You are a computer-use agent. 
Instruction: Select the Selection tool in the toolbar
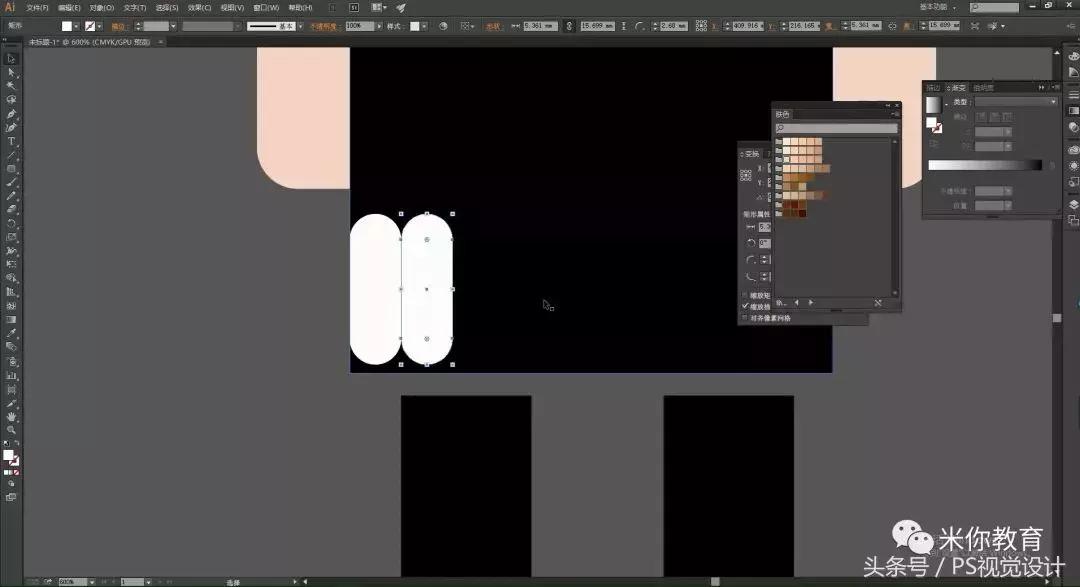[11, 58]
